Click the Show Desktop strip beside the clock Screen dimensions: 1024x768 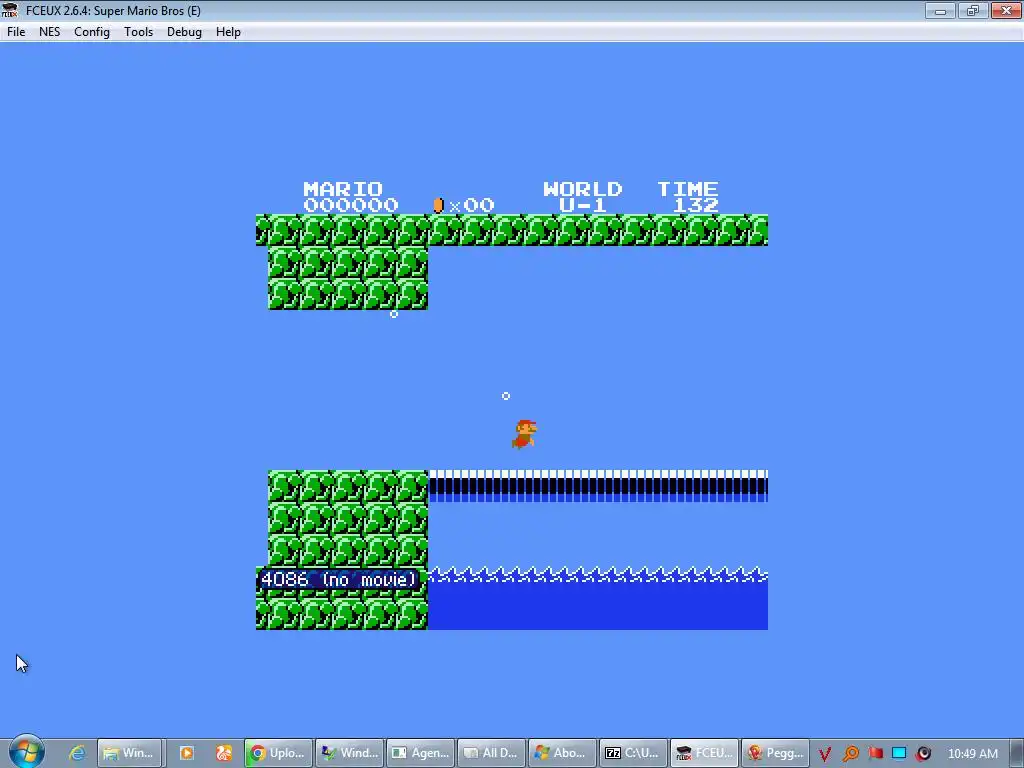click(x=1018, y=753)
